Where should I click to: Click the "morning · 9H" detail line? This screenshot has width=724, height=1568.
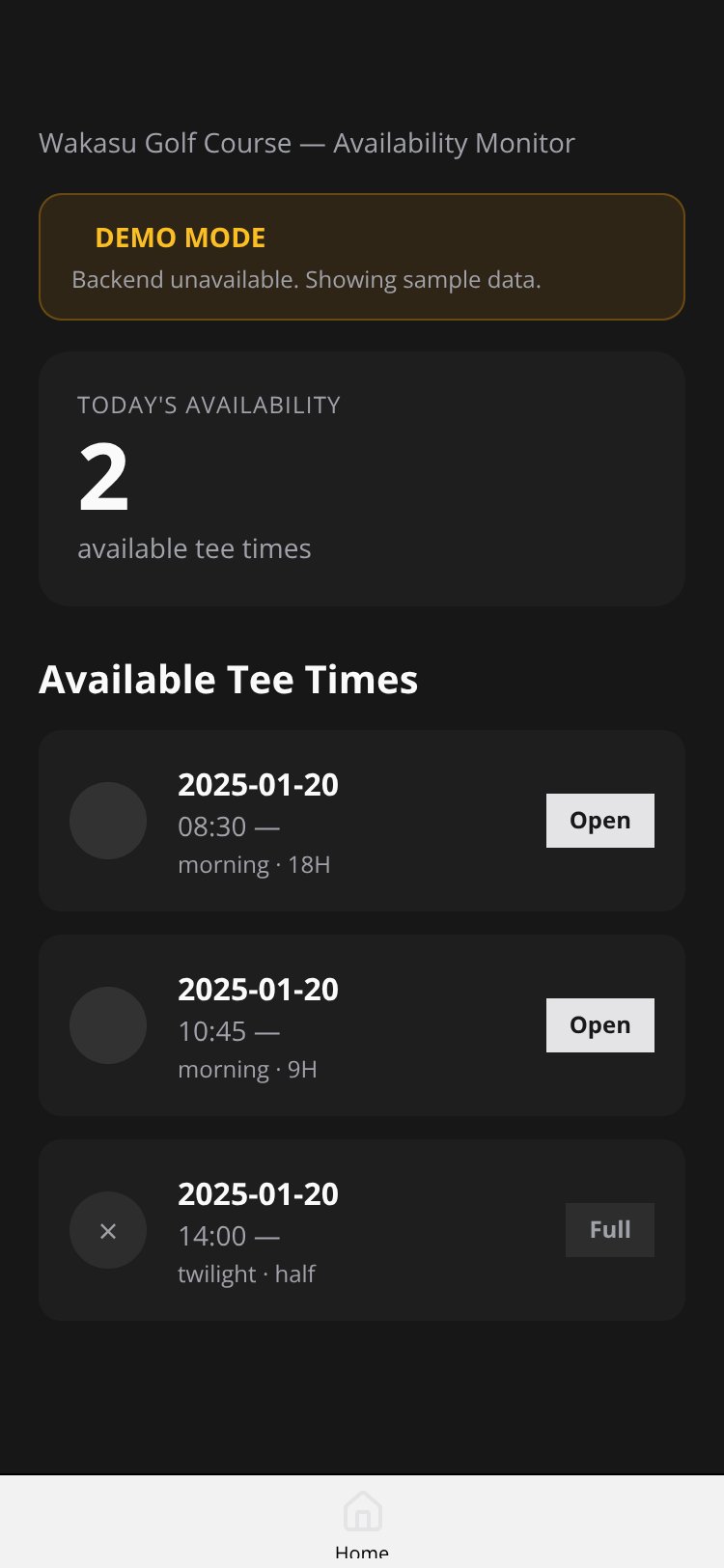247,1070
